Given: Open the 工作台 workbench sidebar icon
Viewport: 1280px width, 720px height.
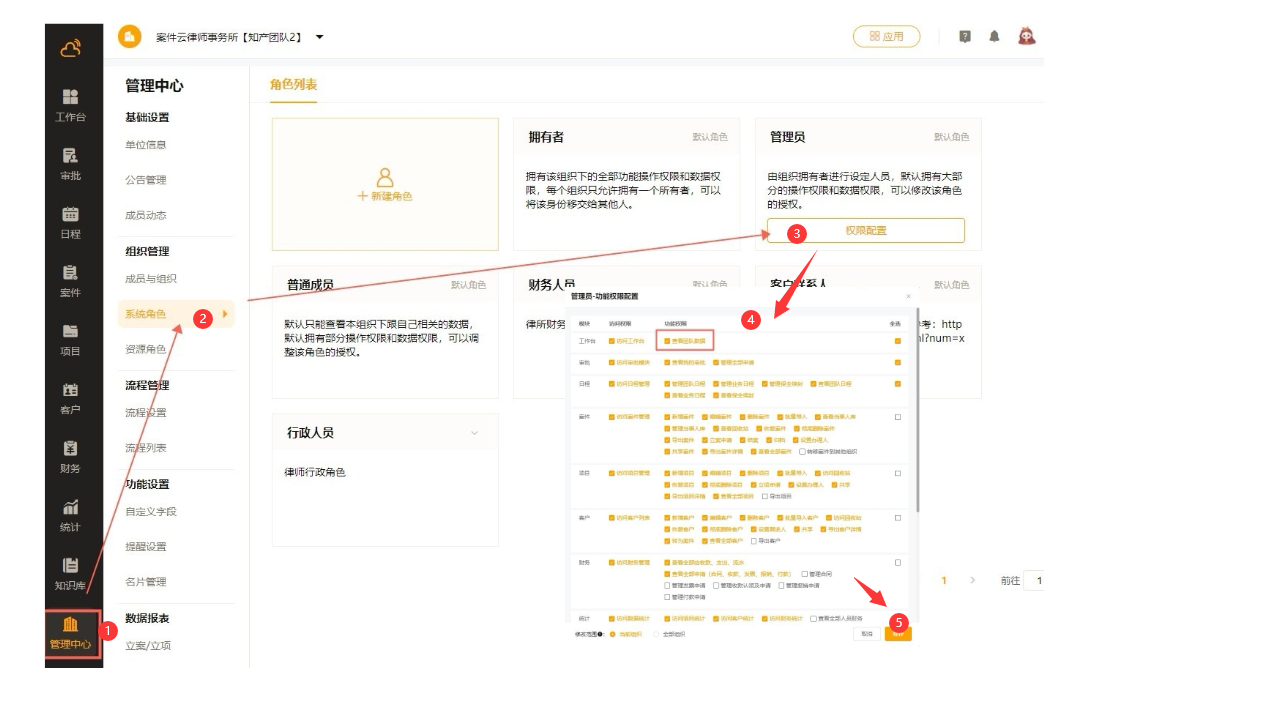Looking at the screenshot, I should pos(70,104).
